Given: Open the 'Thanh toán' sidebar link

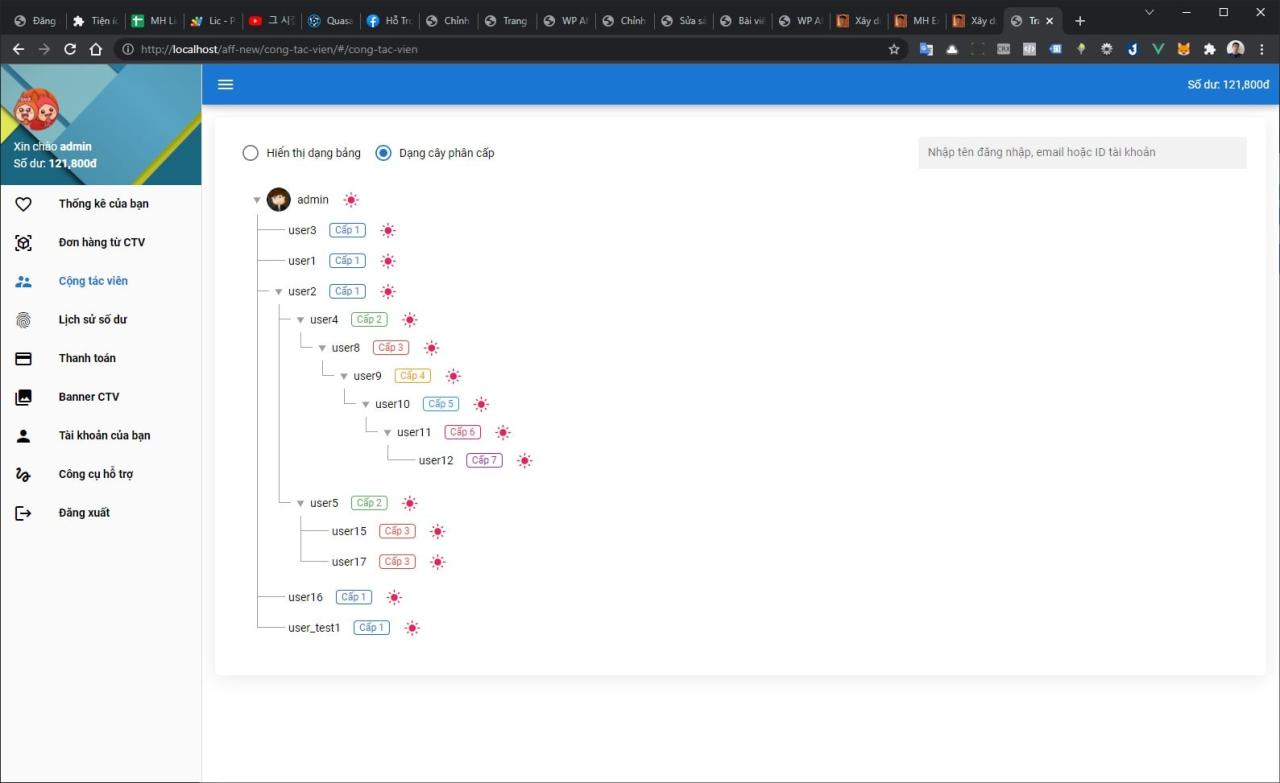Looking at the screenshot, I should tap(87, 358).
